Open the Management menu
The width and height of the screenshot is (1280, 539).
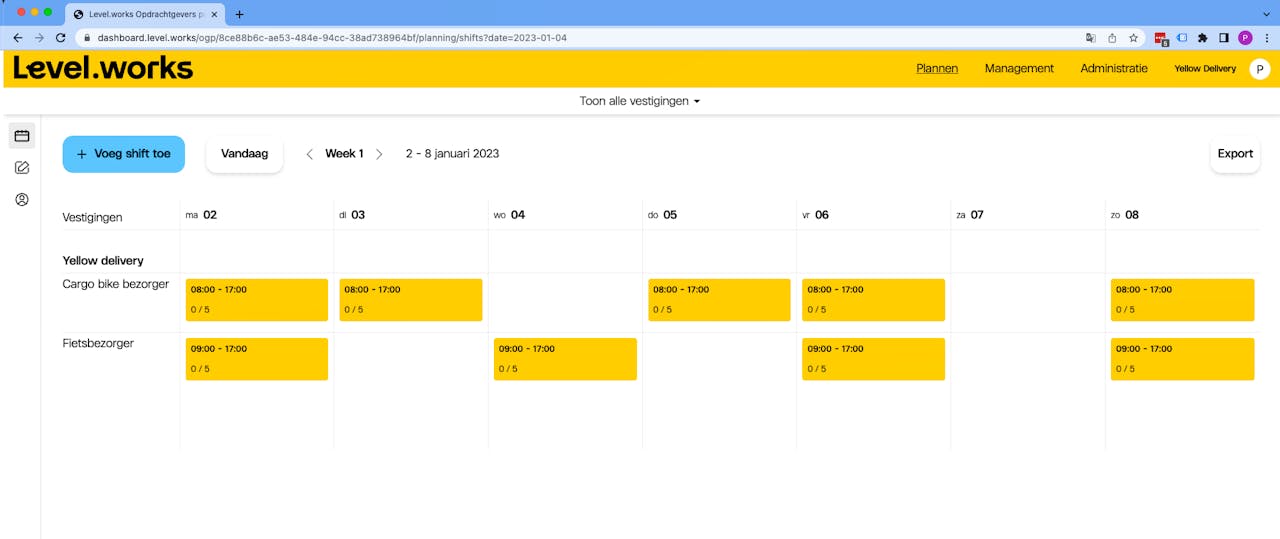(x=1019, y=69)
